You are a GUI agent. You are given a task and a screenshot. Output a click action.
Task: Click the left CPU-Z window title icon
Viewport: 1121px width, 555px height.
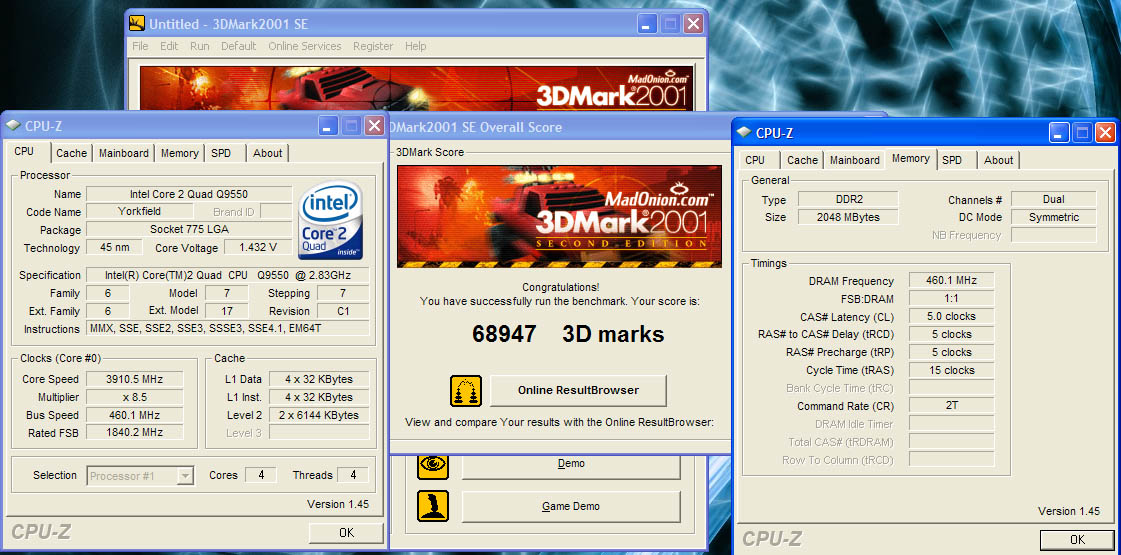14,126
